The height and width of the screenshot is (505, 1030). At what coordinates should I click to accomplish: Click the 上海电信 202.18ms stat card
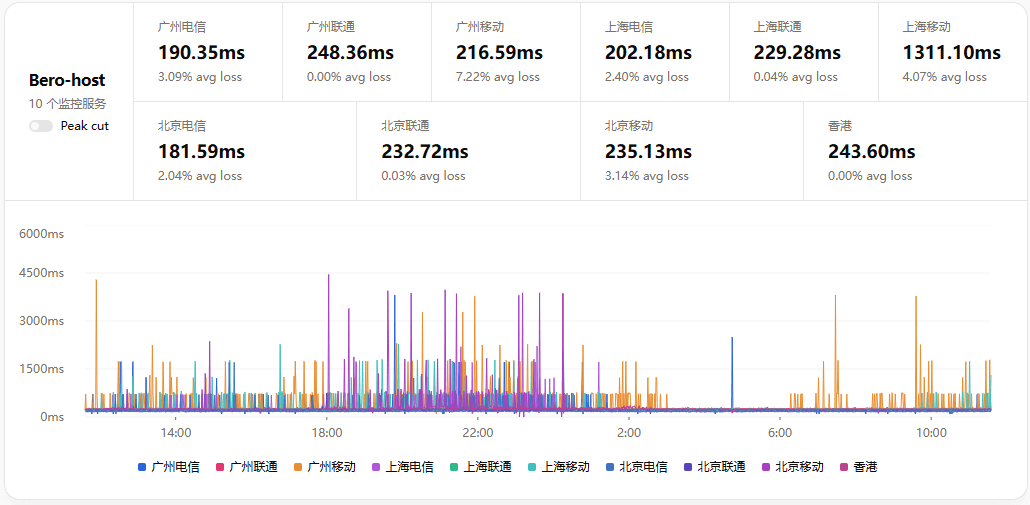click(x=654, y=52)
